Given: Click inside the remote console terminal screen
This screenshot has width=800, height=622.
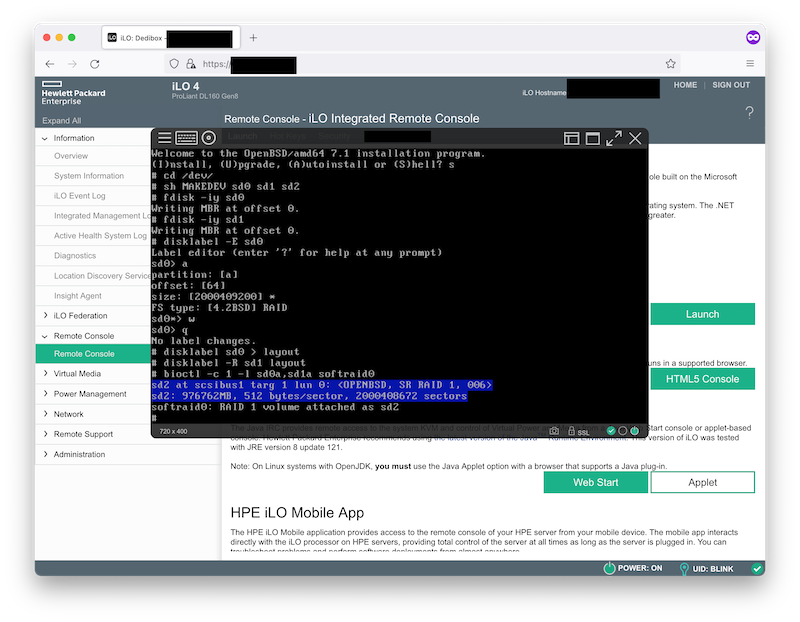Looking at the screenshot, I should 399,286.
